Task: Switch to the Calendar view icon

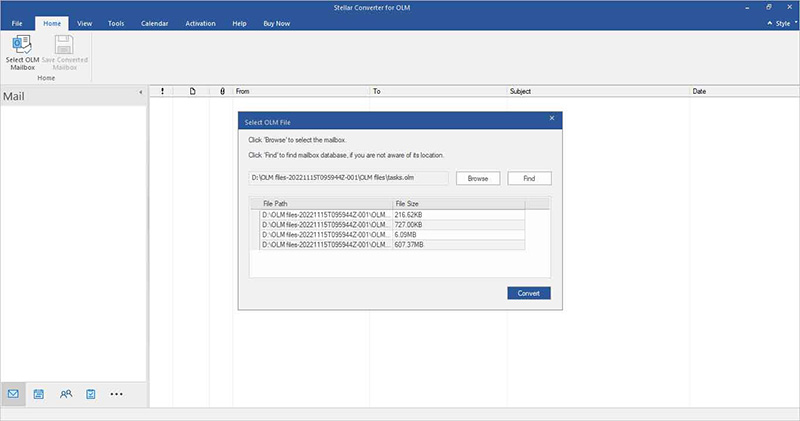Action: tap(39, 394)
